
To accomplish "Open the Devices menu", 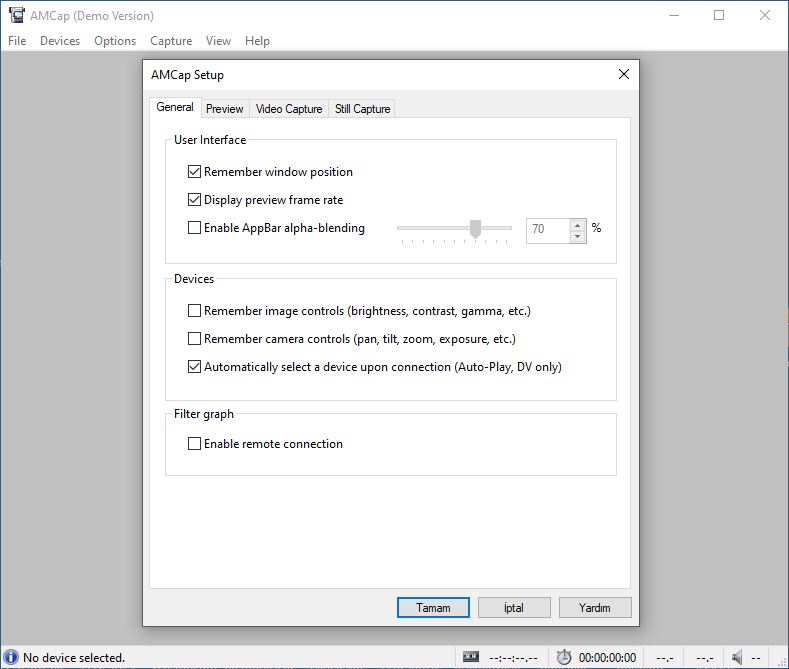I will coord(60,41).
